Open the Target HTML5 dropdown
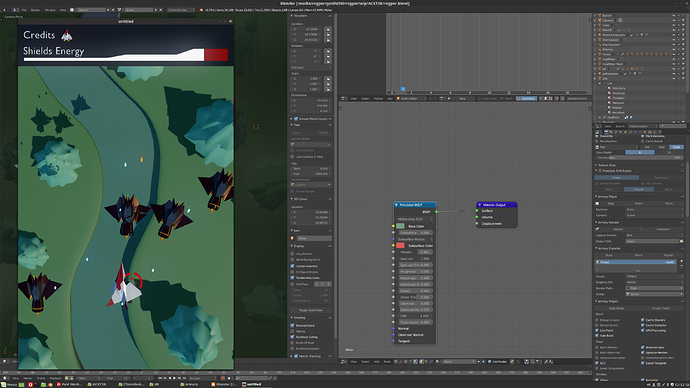This screenshot has width=690, height=388. [x=654, y=277]
